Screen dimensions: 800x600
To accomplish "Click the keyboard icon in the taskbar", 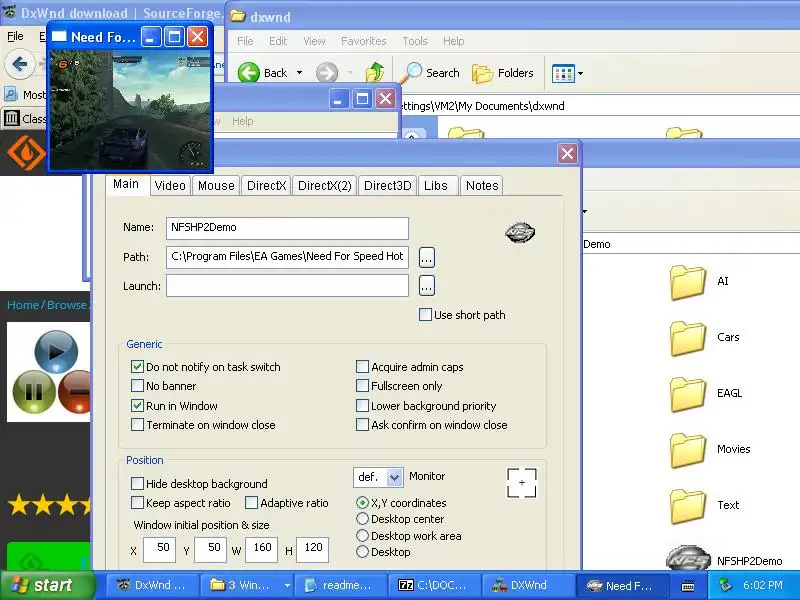I will click(687, 586).
